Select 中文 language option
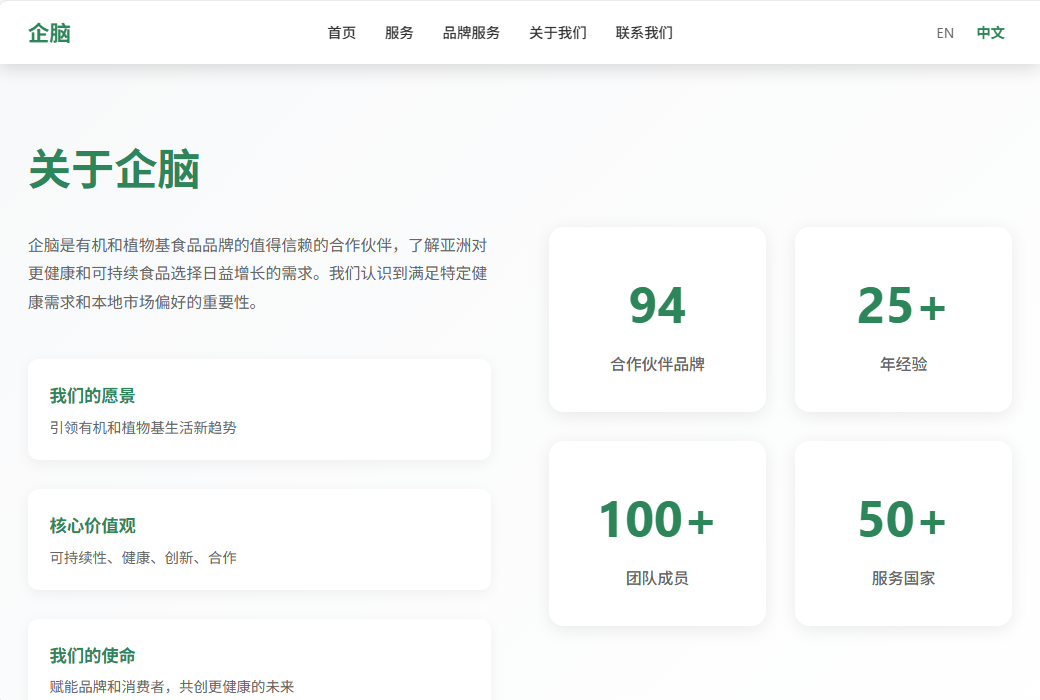The width and height of the screenshot is (1040, 700). click(x=990, y=33)
